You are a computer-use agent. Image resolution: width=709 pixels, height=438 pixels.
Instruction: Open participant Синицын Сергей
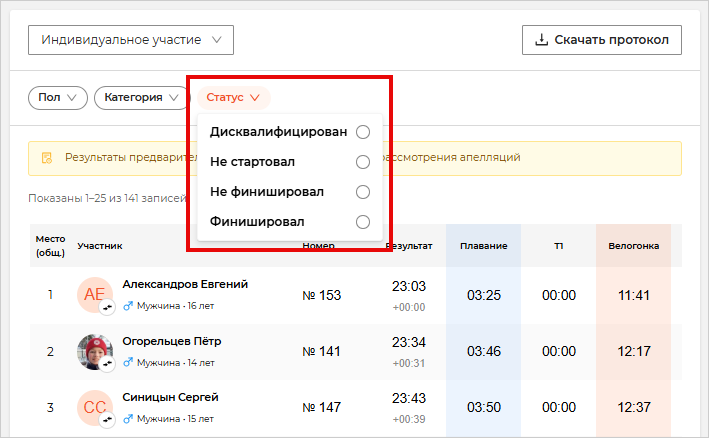[170, 397]
